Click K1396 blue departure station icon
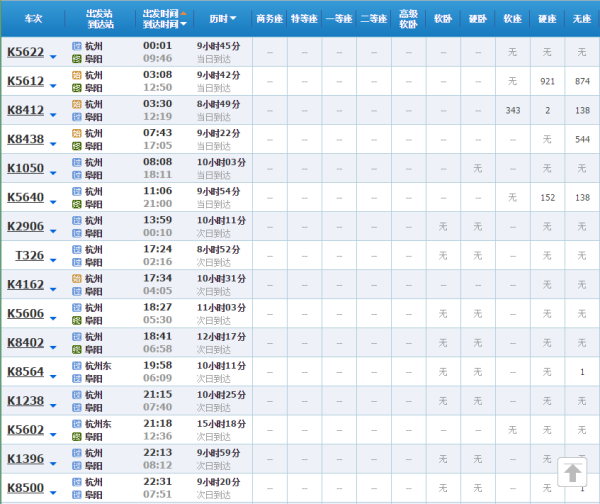 click(x=77, y=453)
